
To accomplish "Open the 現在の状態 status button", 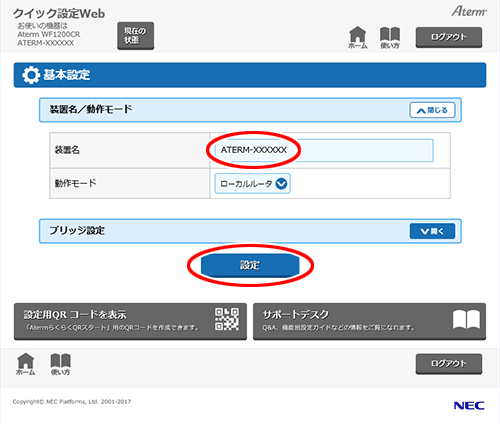I will click(135, 36).
